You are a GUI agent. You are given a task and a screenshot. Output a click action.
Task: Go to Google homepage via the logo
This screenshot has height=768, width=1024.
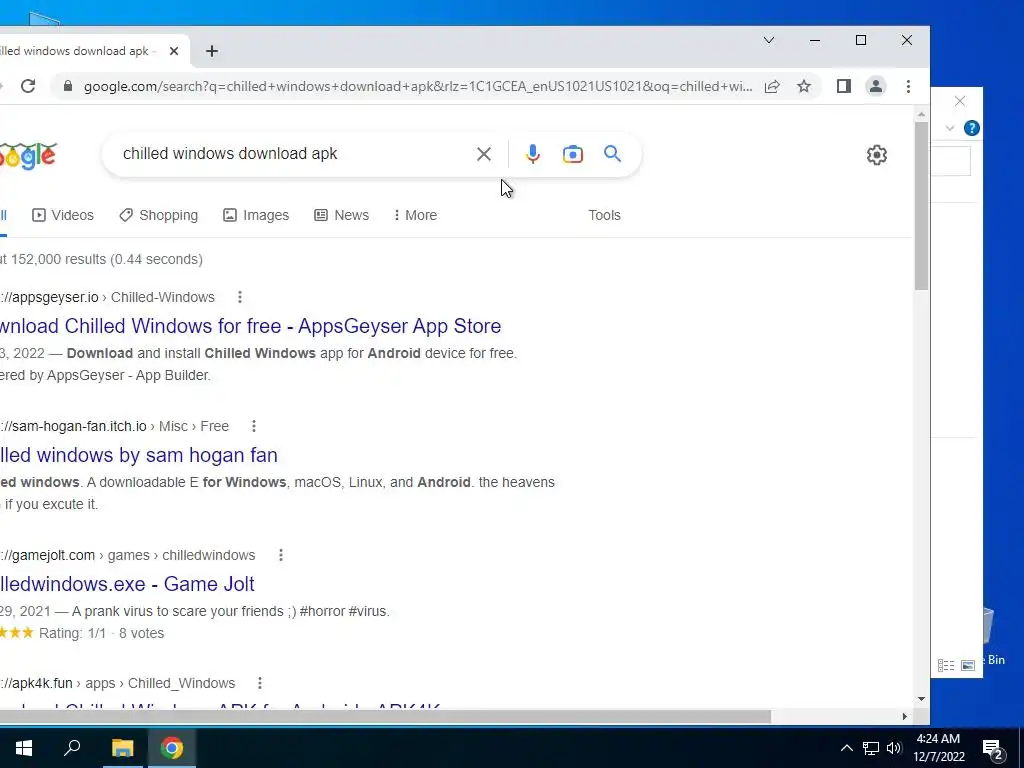(x=28, y=156)
